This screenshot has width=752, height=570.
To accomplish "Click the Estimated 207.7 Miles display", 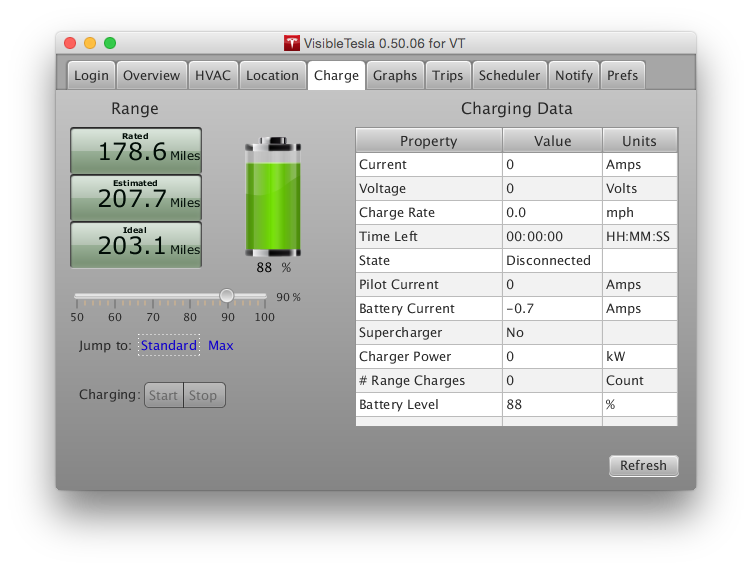I will pyautogui.click(x=136, y=198).
